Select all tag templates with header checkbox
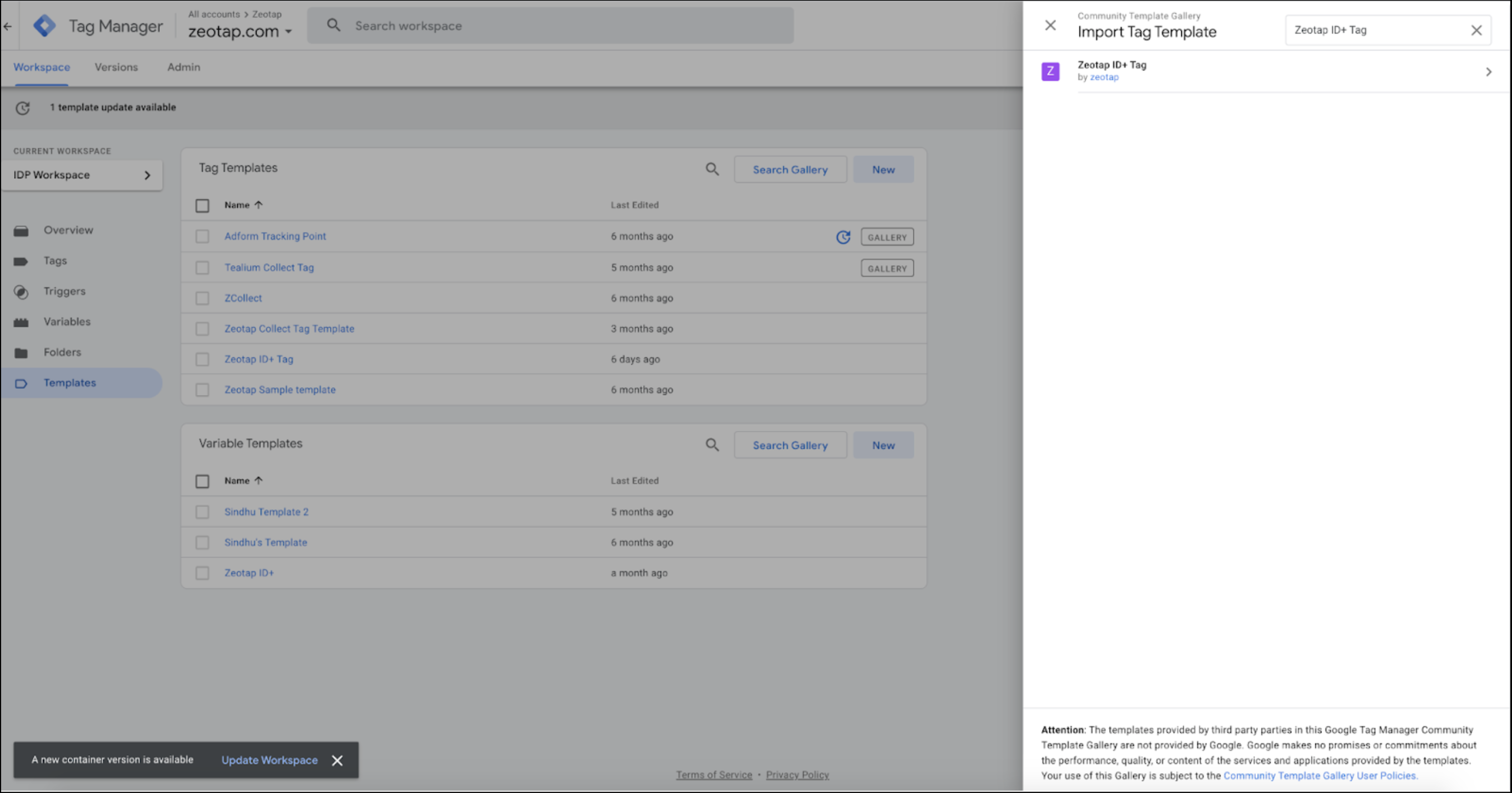Viewport: 1512px width, 793px height. 202,206
